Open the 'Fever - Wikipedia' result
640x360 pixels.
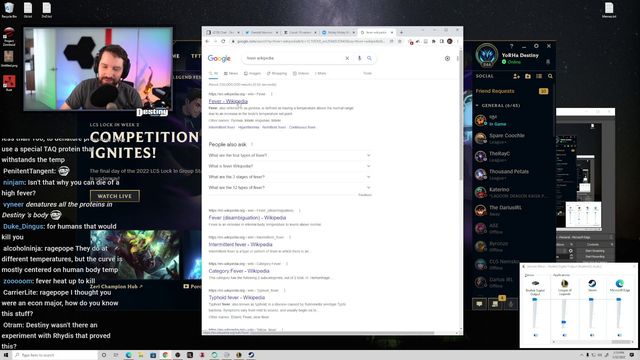(228, 101)
